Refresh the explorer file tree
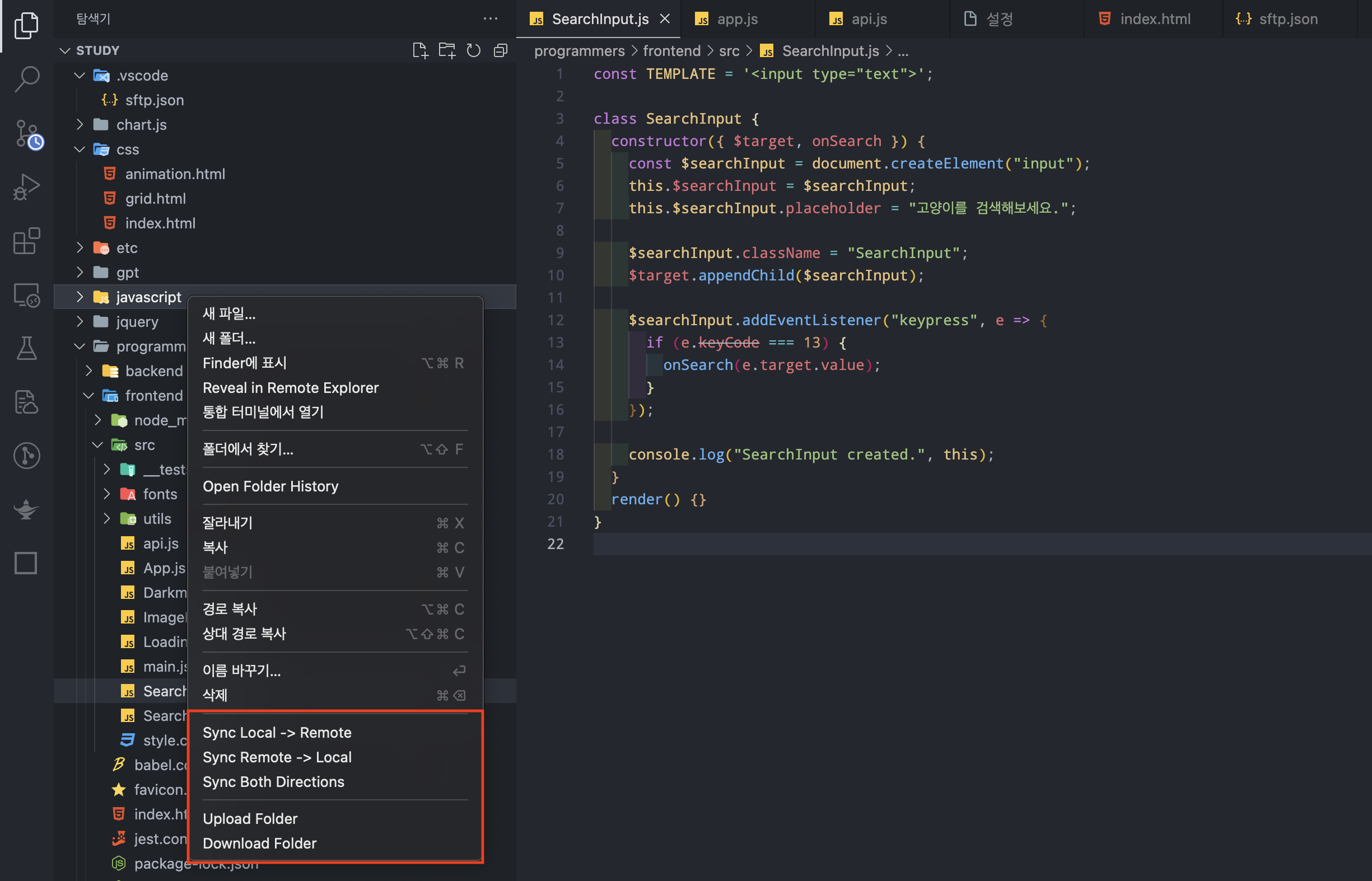1372x881 pixels. tap(473, 50)
